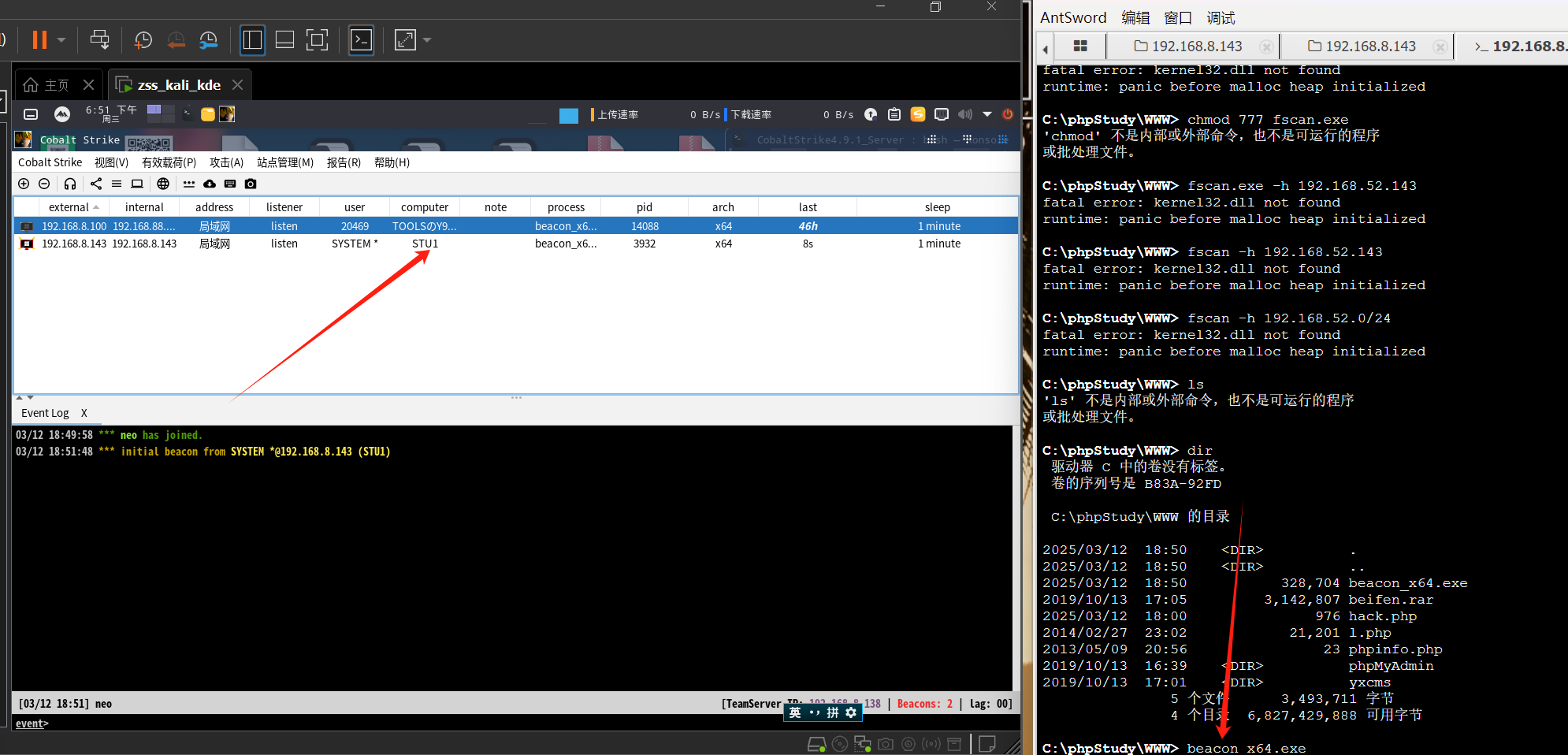1568x755 pixels.
Task: Open the keystrokes keyboard icon
Action: coord(230,184)
